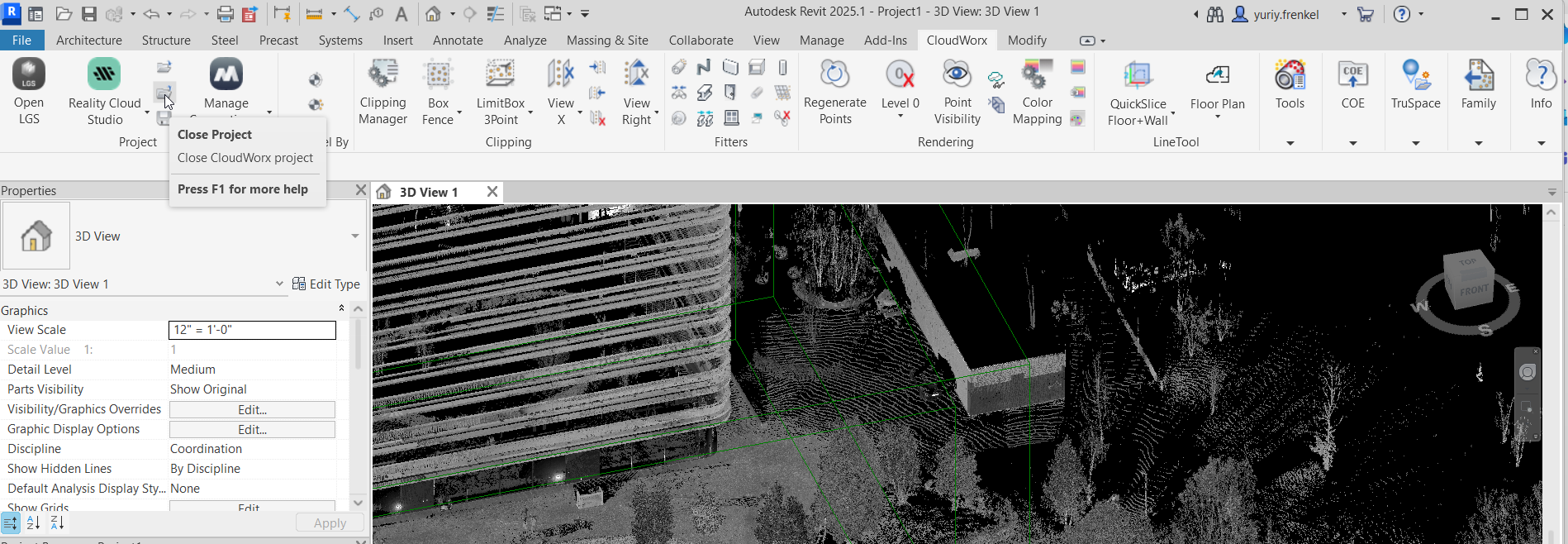
Task: Open the TruSpace viewer
Action: tap(1415, 84)
